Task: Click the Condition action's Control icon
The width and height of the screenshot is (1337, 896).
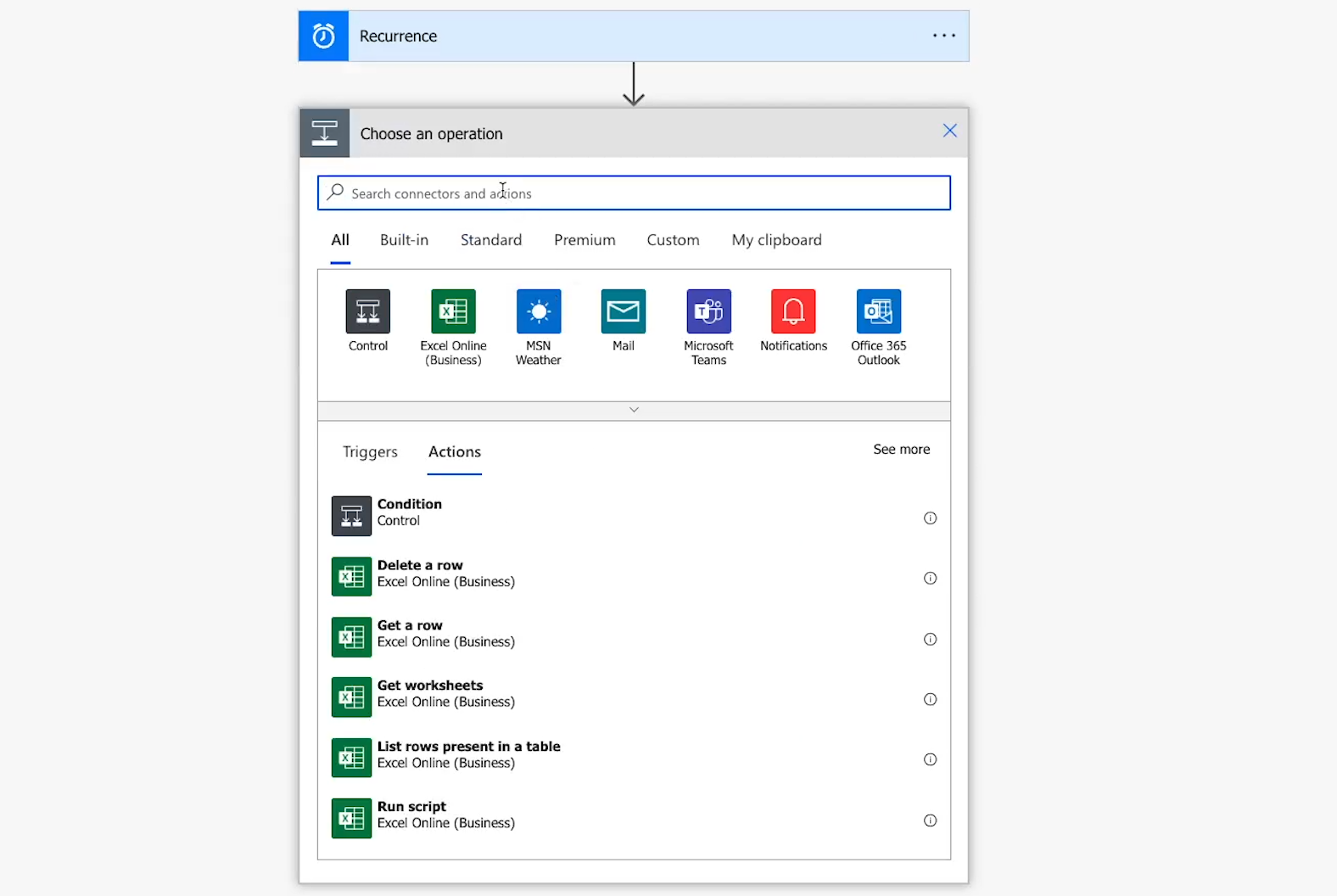Action: point(351,516)
